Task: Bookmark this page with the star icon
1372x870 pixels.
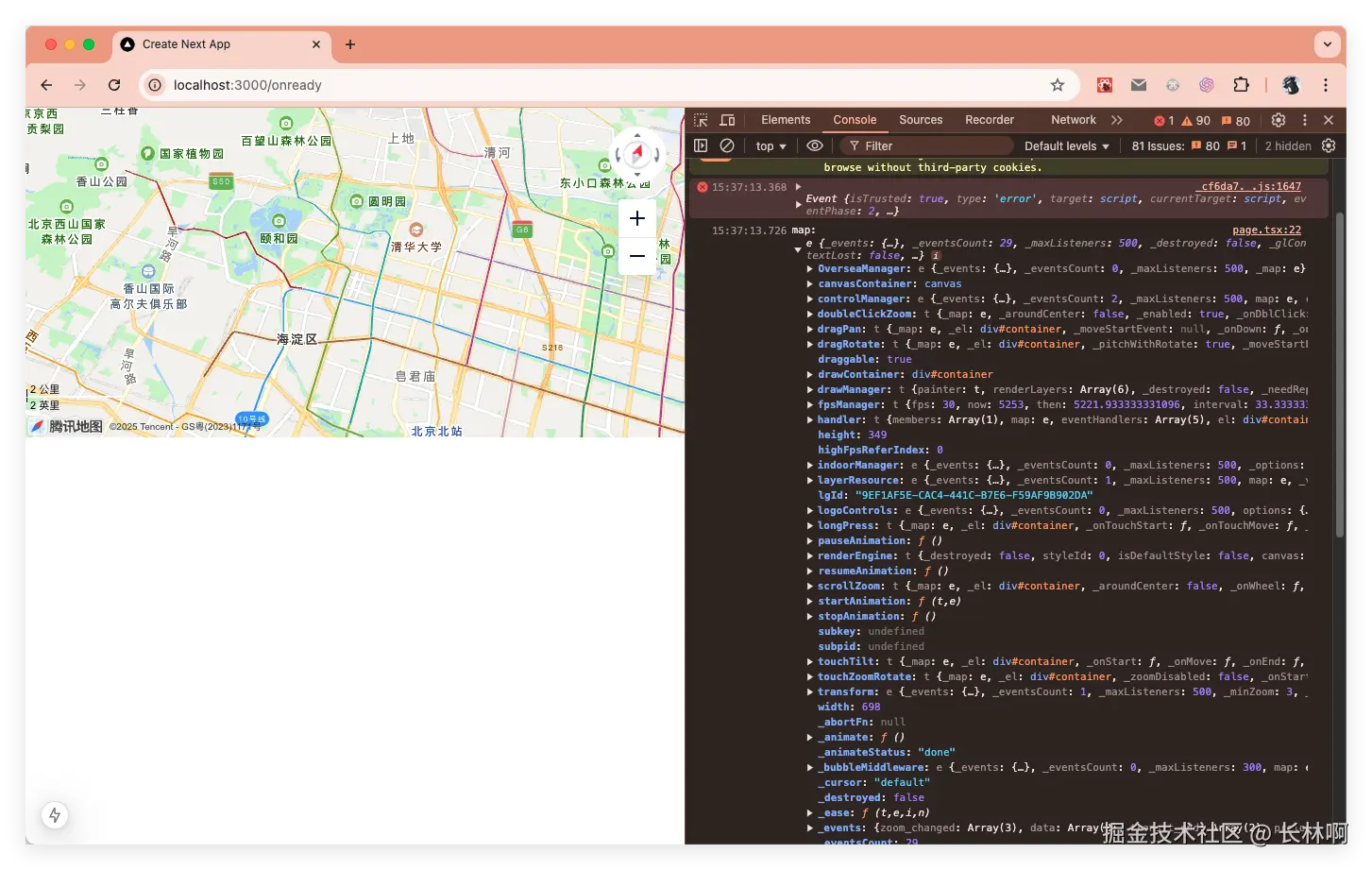Action: click(x=1058, y=85)
